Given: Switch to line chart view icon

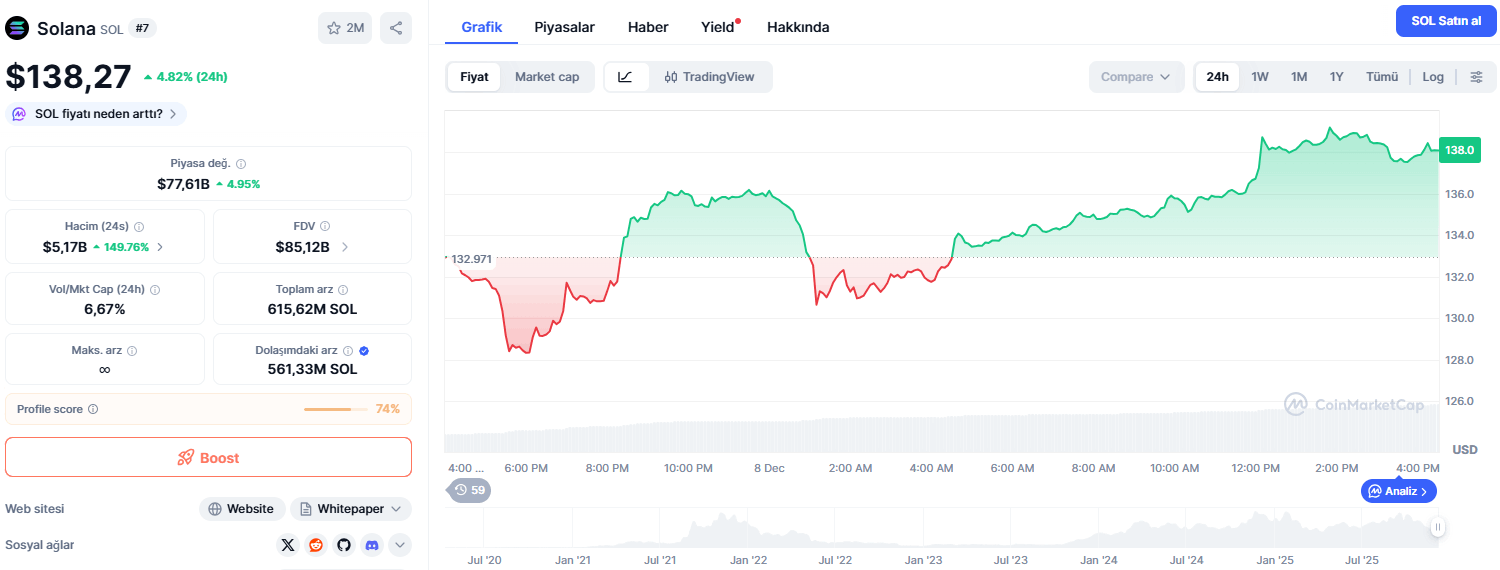Looking at the screenshot, I should 626,77.
